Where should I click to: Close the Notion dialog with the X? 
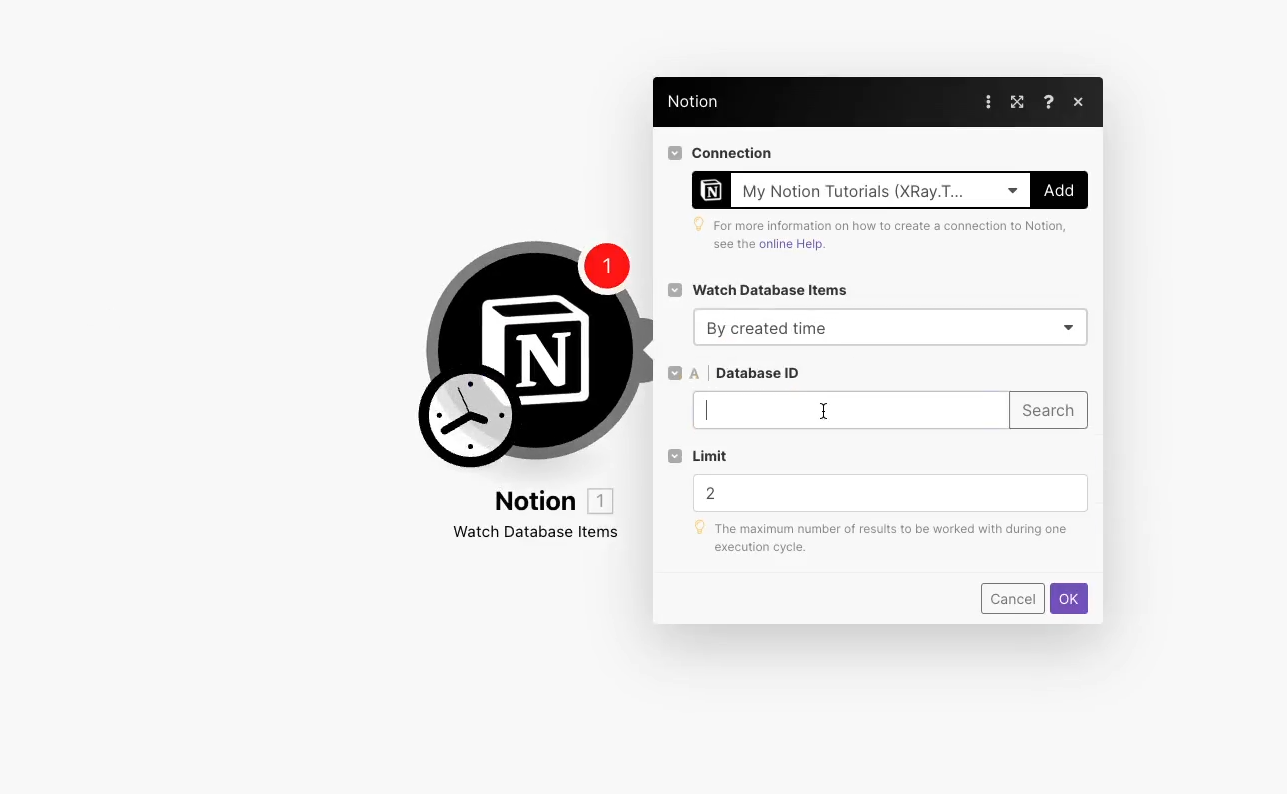pyautogui.click(x=1078, y=102)
